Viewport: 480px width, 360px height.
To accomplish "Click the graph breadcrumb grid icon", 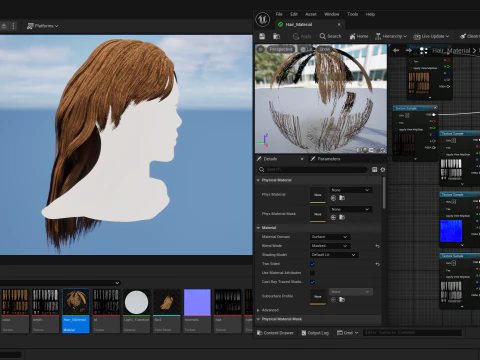I will (423, 51).
